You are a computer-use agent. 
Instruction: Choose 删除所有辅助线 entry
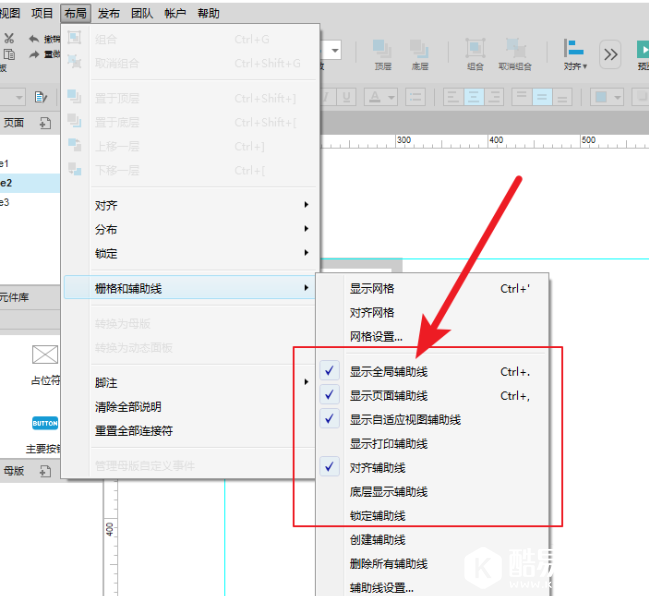click(433, 564)
